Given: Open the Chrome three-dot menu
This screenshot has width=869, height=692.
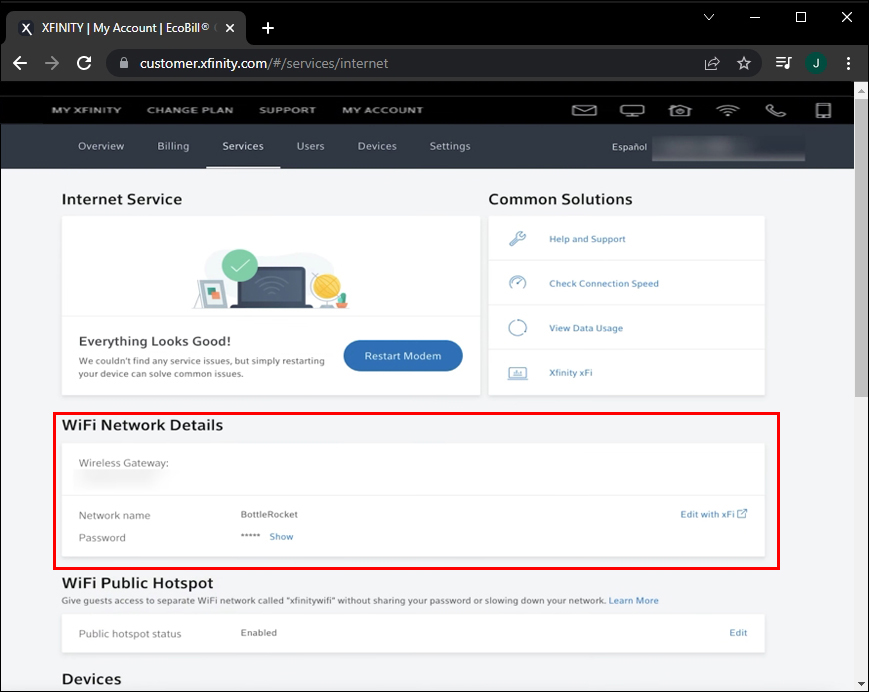Looking at the screenshot, I should coord(849,63).
